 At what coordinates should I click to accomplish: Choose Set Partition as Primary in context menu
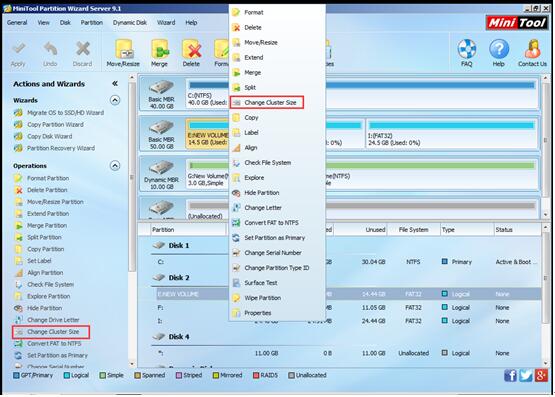tap(278, 238)
